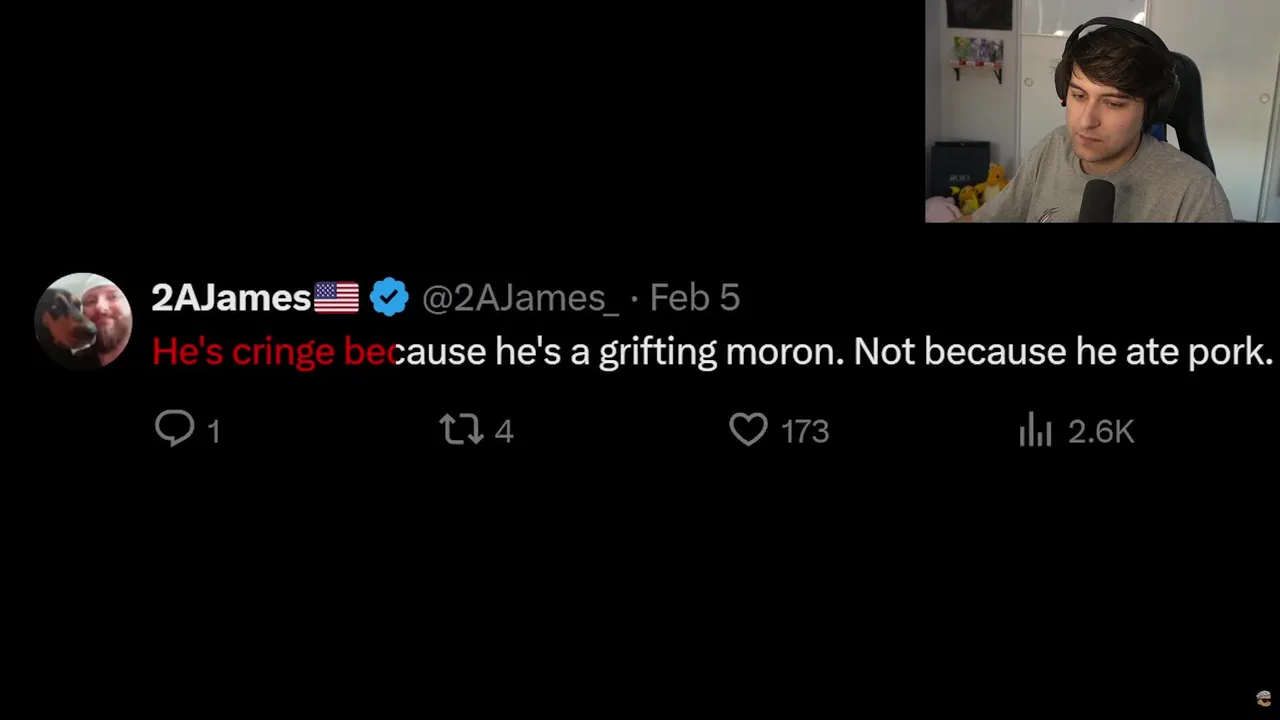Click the reply count of 1
This screenshot has height=720, width=1280.
[x=213, y=431]
